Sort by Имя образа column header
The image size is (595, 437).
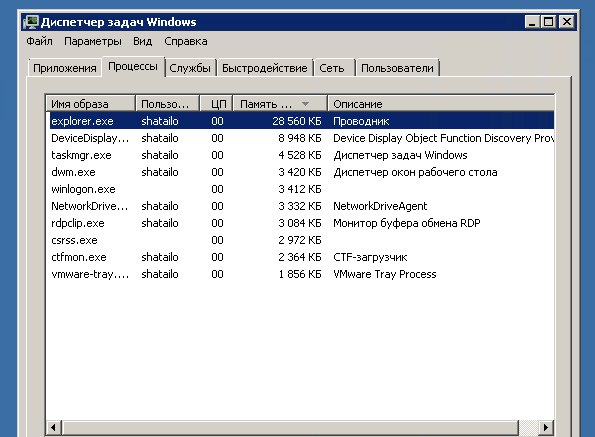(91, 104)
